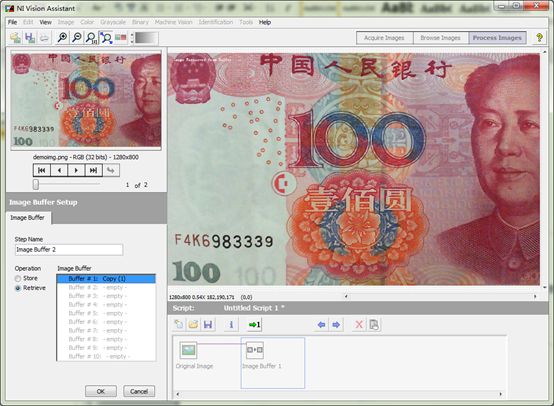Click image view horizontal scrollbar left arrow

tap(346, 296)
